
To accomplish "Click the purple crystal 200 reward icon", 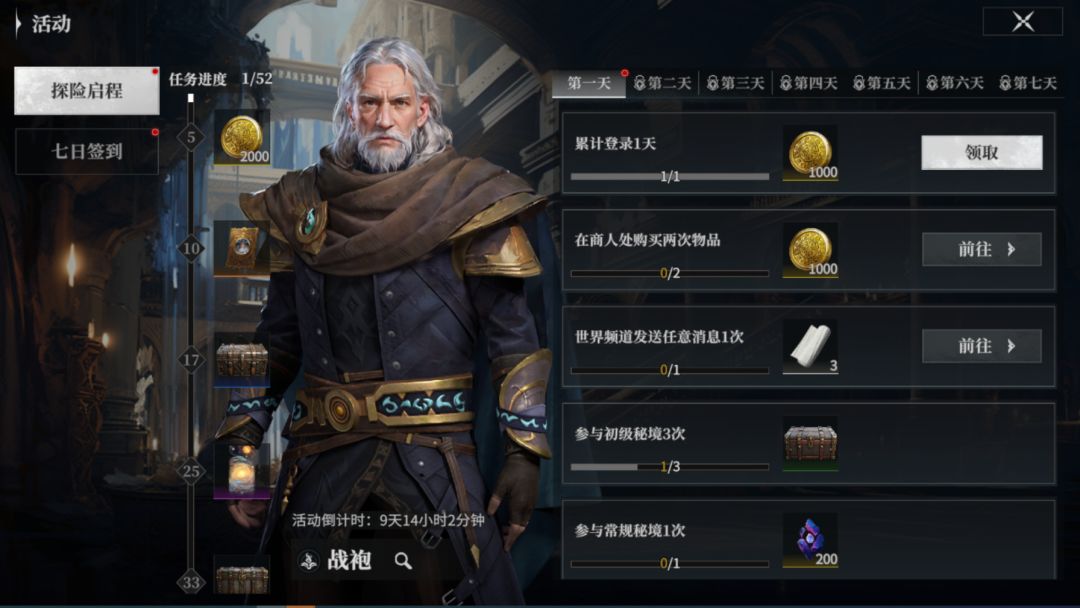I will 810,541.
